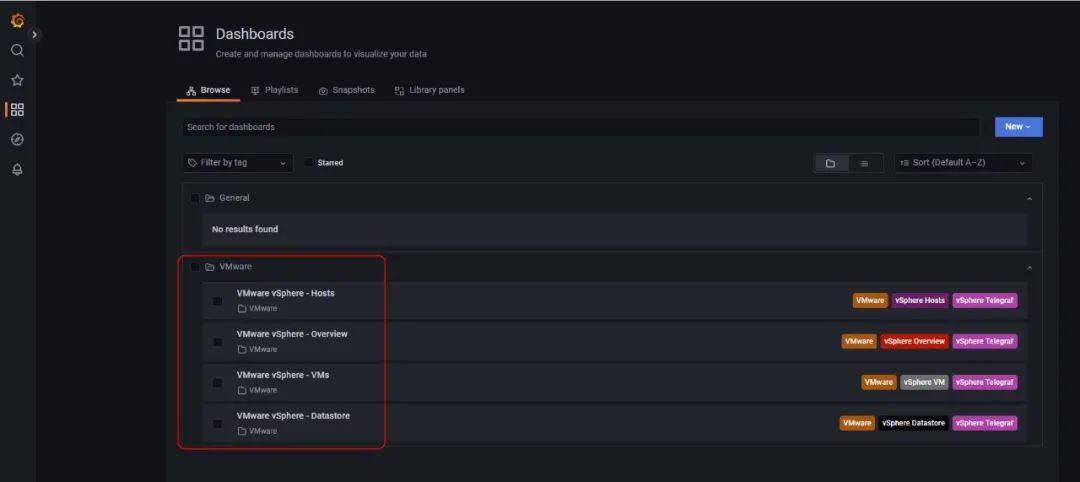Collapse the General folder section
This screenshot has height=482, width=1080.
click(x=1029, y=198)
